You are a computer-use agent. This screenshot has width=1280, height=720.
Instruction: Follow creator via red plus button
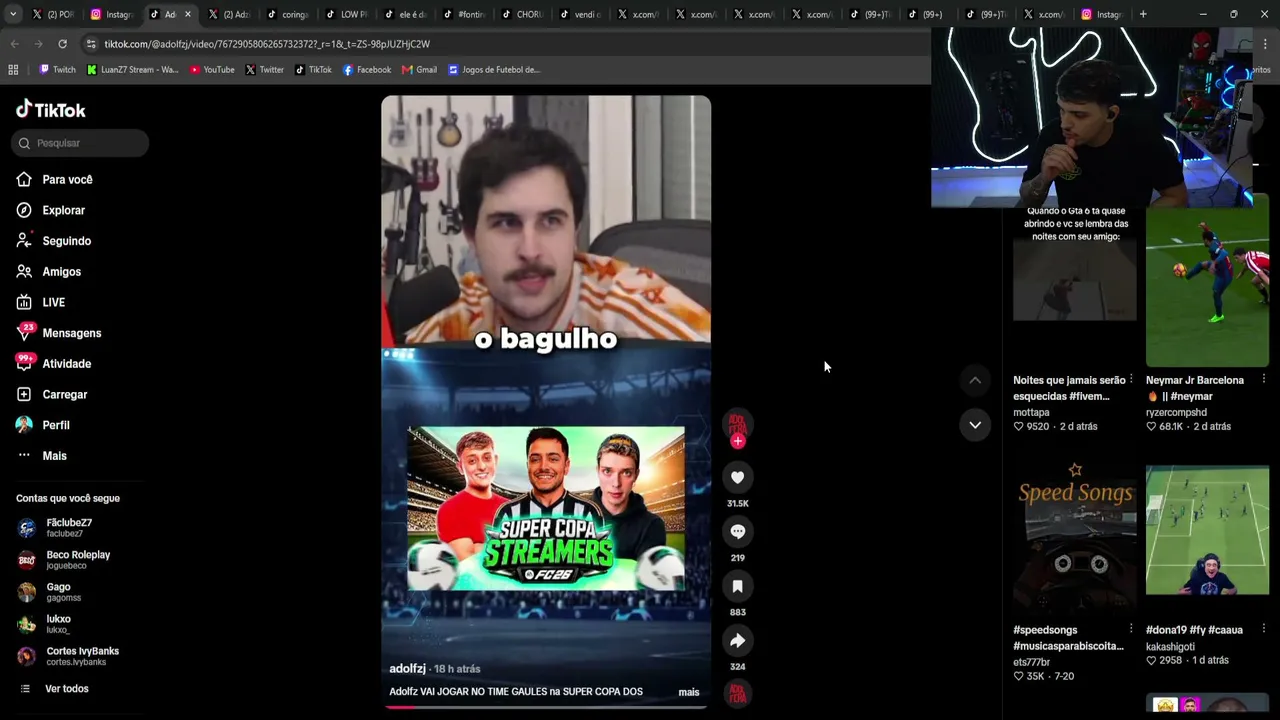point(737,441)
